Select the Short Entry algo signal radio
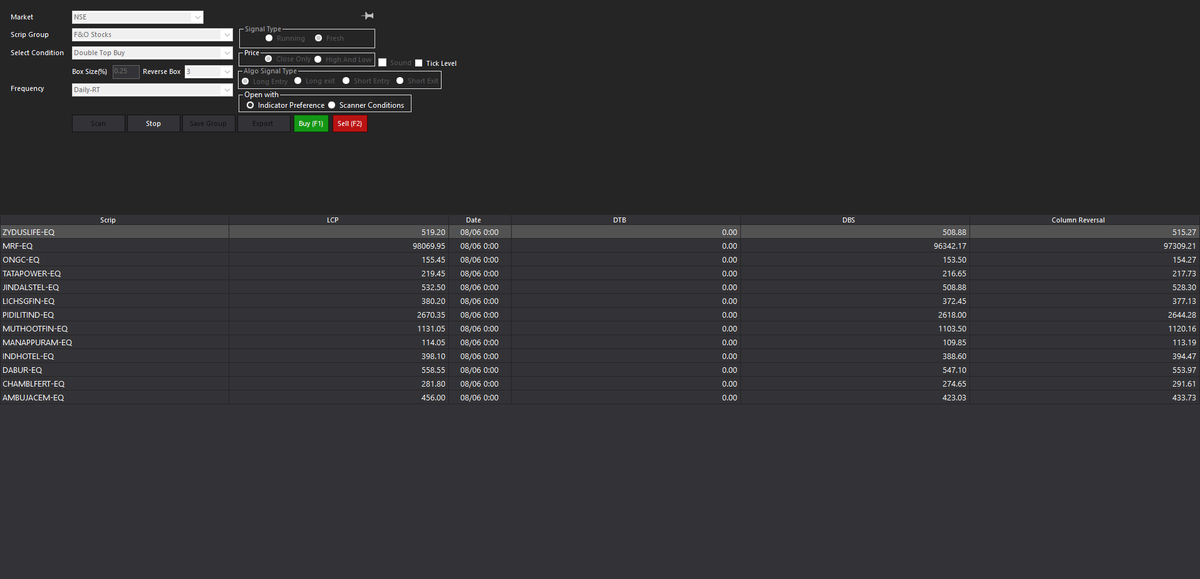This screenshot has height=579, width=1200. coord(346,81)
